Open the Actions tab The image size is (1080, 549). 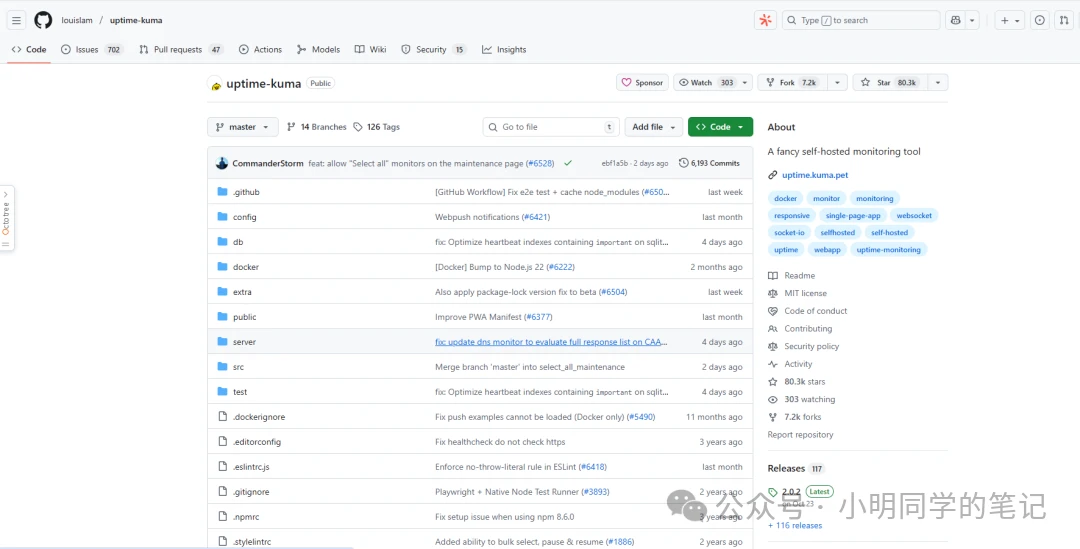260,50
